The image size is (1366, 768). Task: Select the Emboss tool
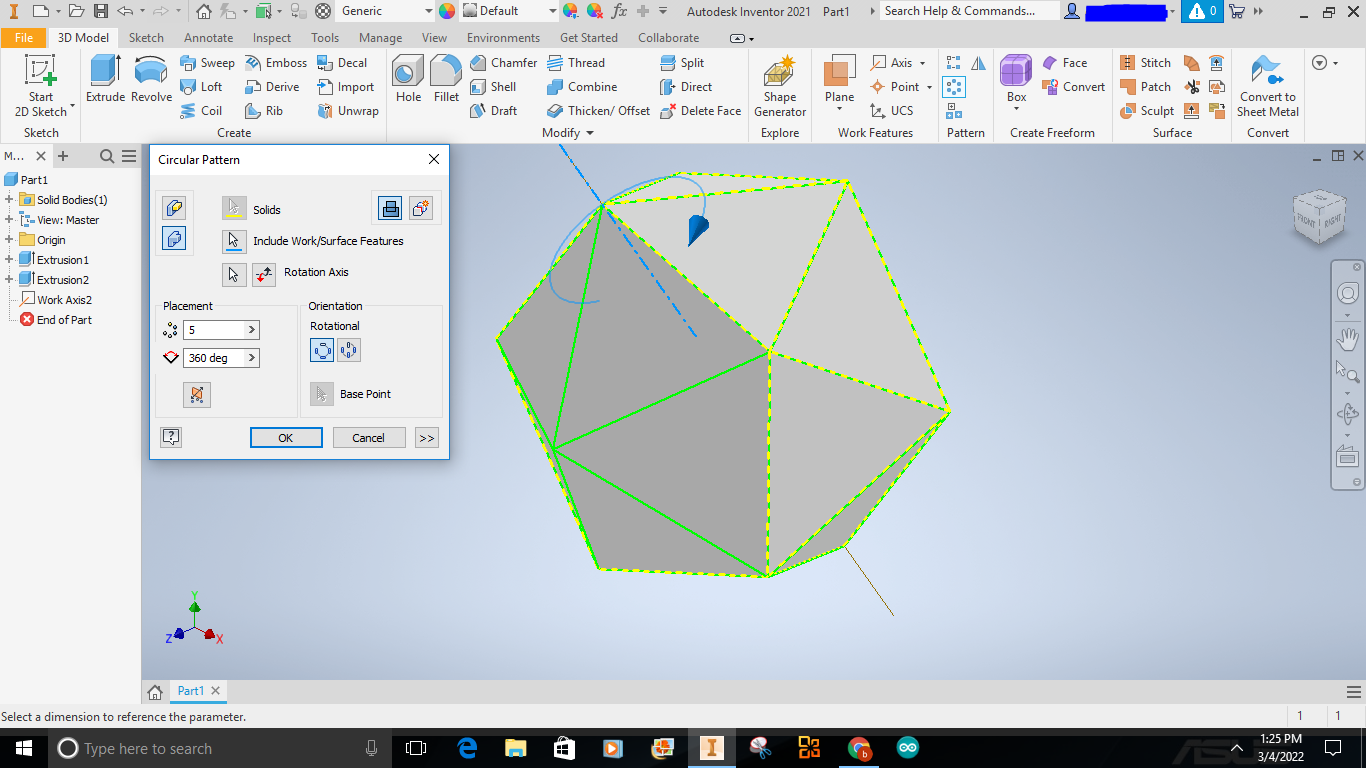(x=276, y=62)
